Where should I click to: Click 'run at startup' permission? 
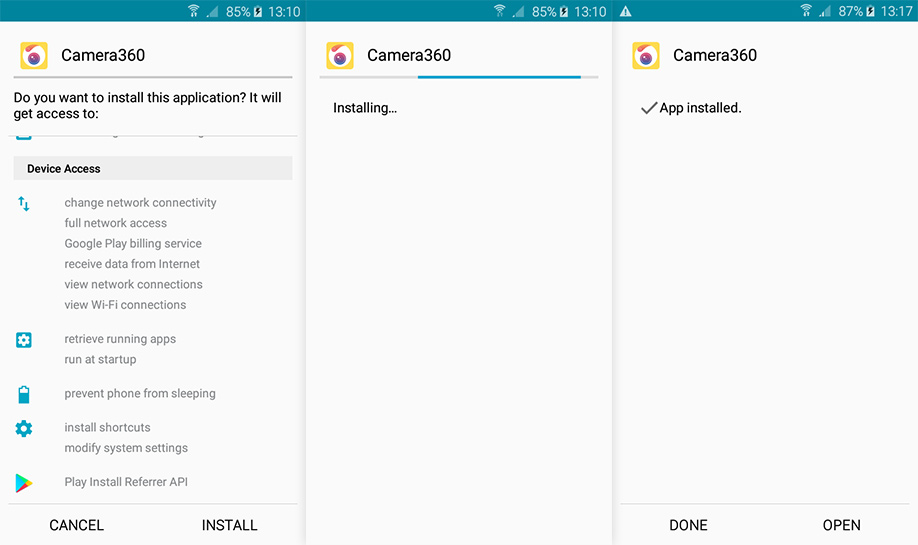tap(100, 359)
